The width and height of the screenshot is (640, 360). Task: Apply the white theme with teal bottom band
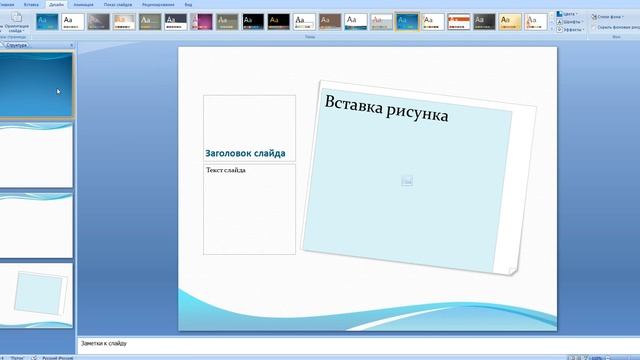pos(356,22)
